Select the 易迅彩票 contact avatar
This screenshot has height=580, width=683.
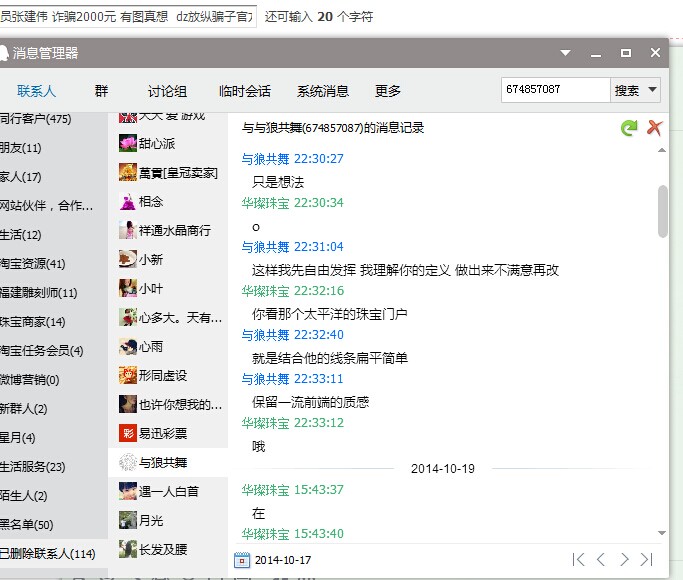click(128, 433)
